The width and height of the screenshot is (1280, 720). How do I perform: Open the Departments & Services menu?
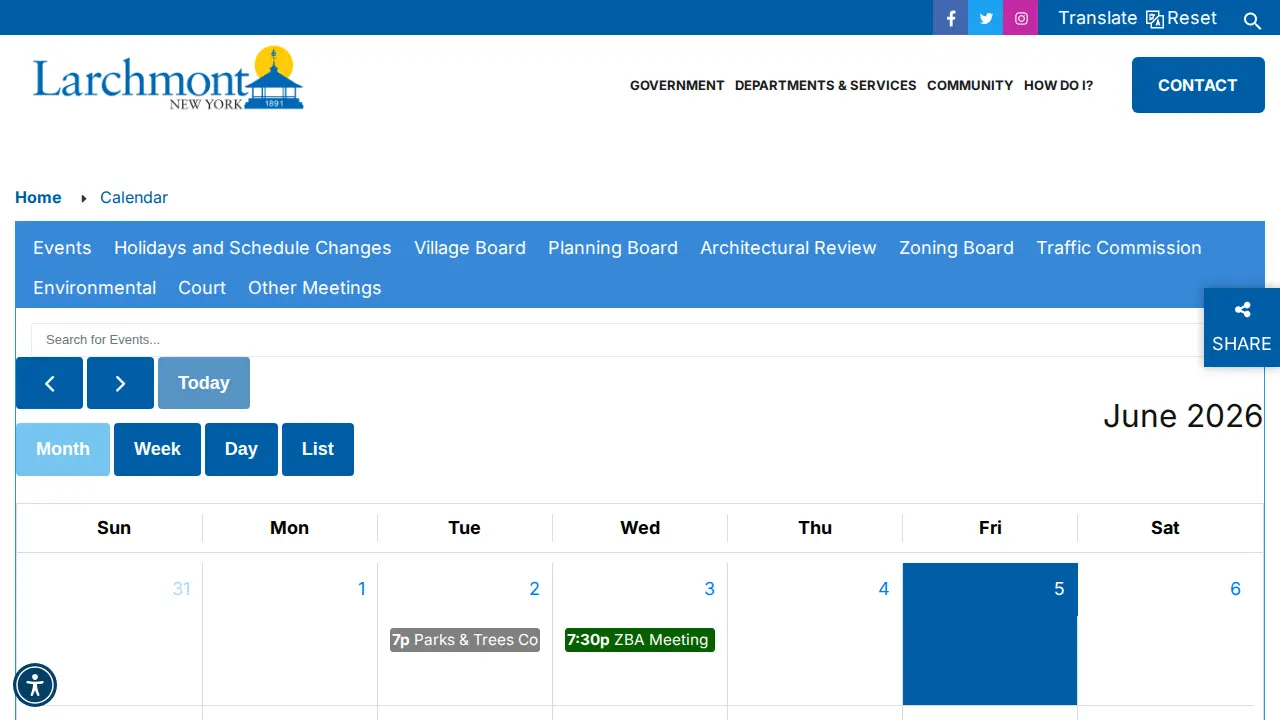826,85
